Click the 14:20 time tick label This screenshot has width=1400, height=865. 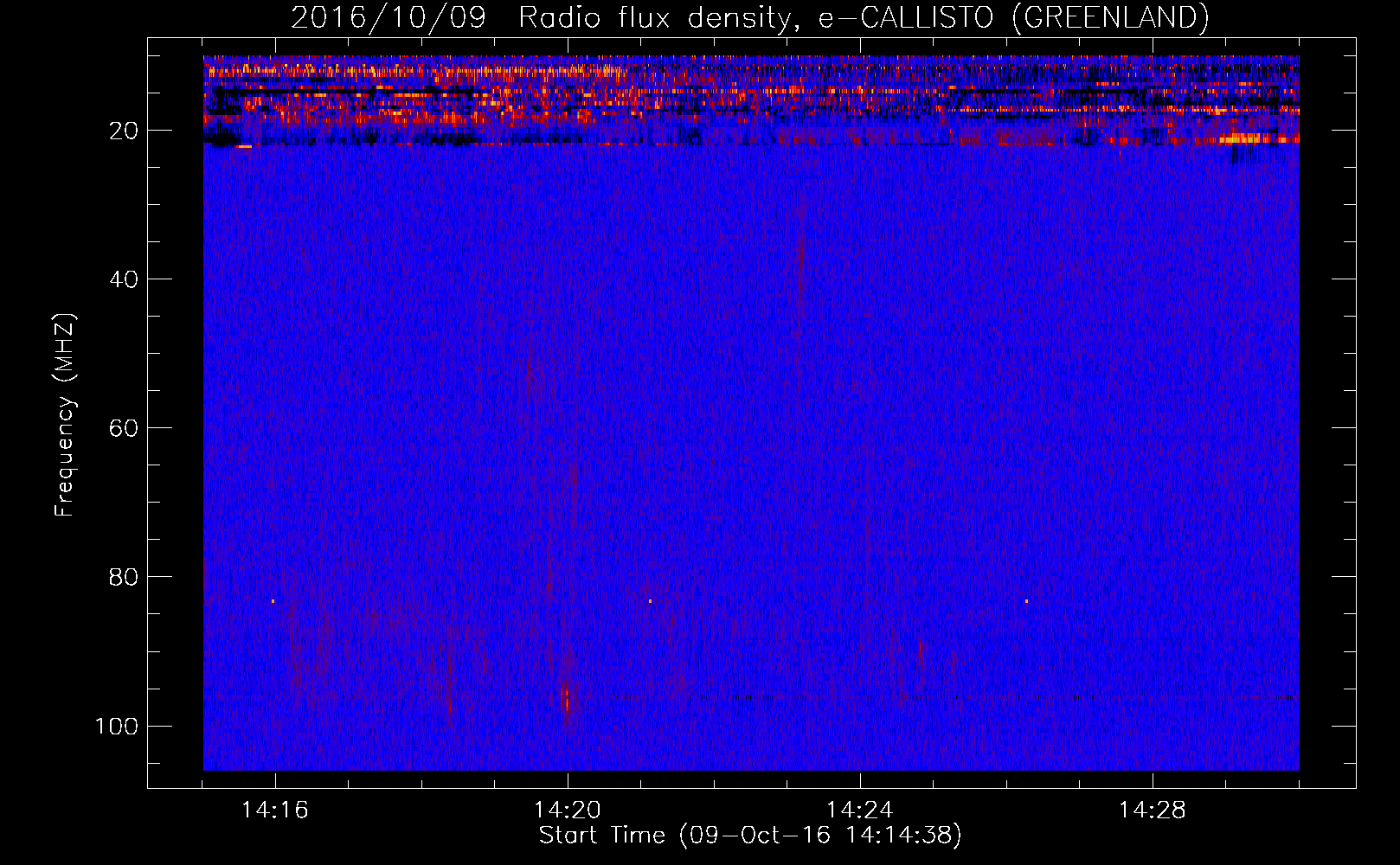click(x=567, y=811)
